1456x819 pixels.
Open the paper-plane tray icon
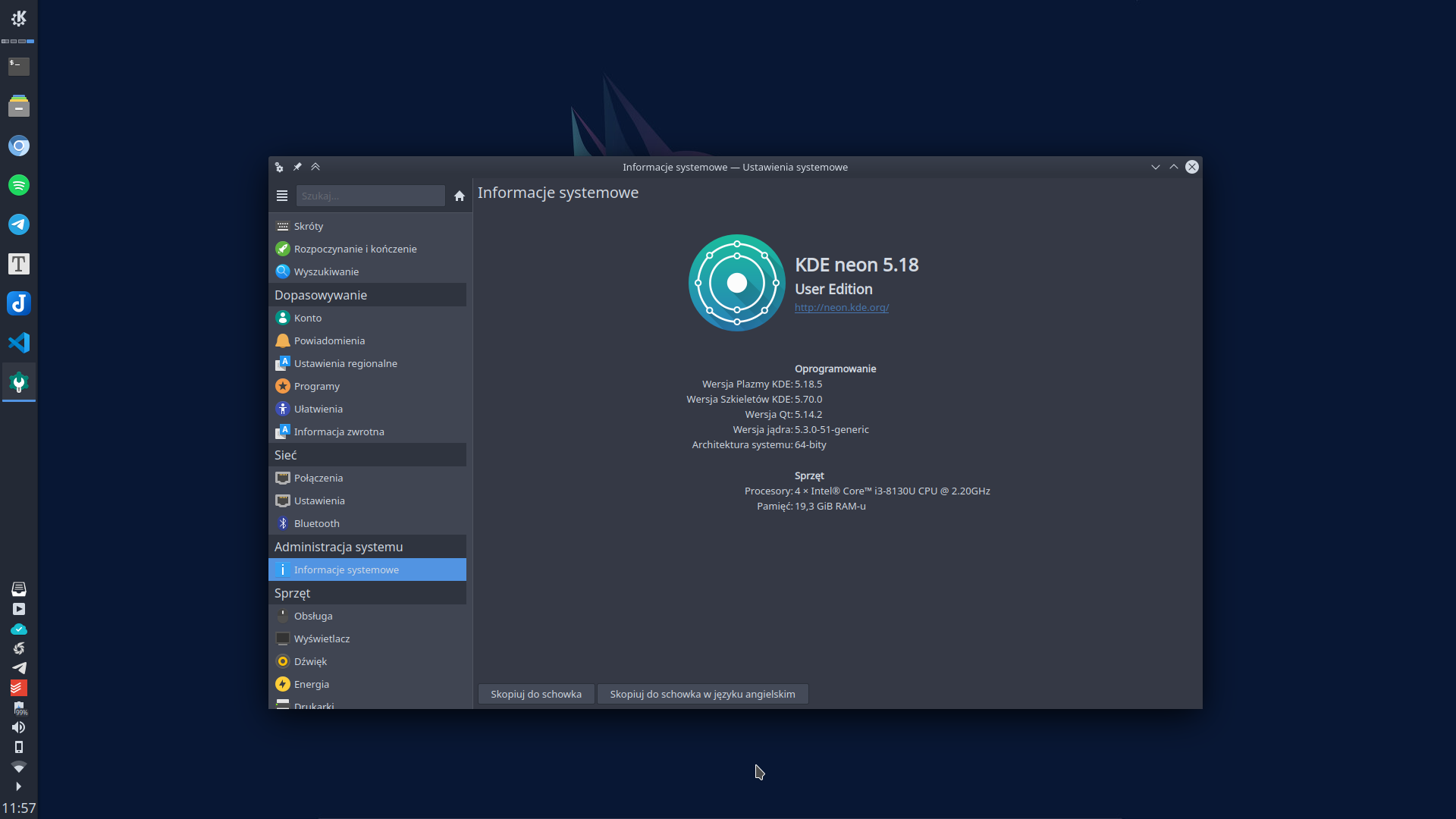click(x=18, y=668)
